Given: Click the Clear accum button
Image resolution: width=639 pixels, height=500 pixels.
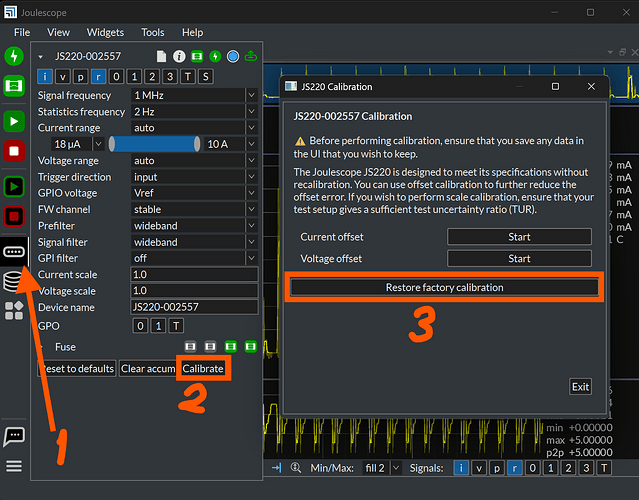Looking at the screenshot, I should [x=148, y=368].
